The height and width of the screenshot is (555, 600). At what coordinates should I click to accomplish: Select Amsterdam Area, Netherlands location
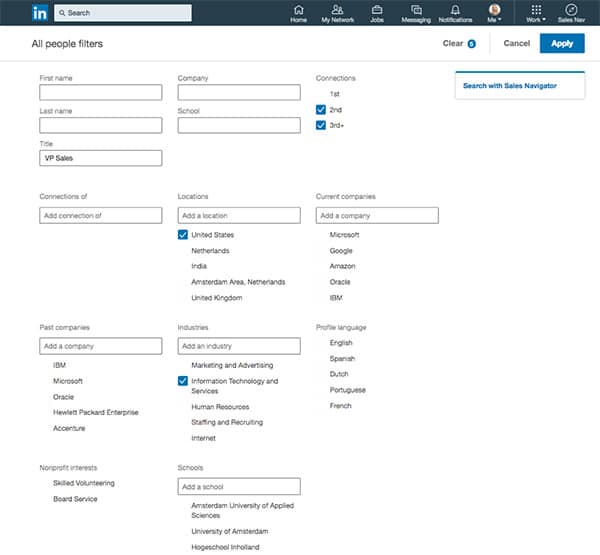(238, 282)
